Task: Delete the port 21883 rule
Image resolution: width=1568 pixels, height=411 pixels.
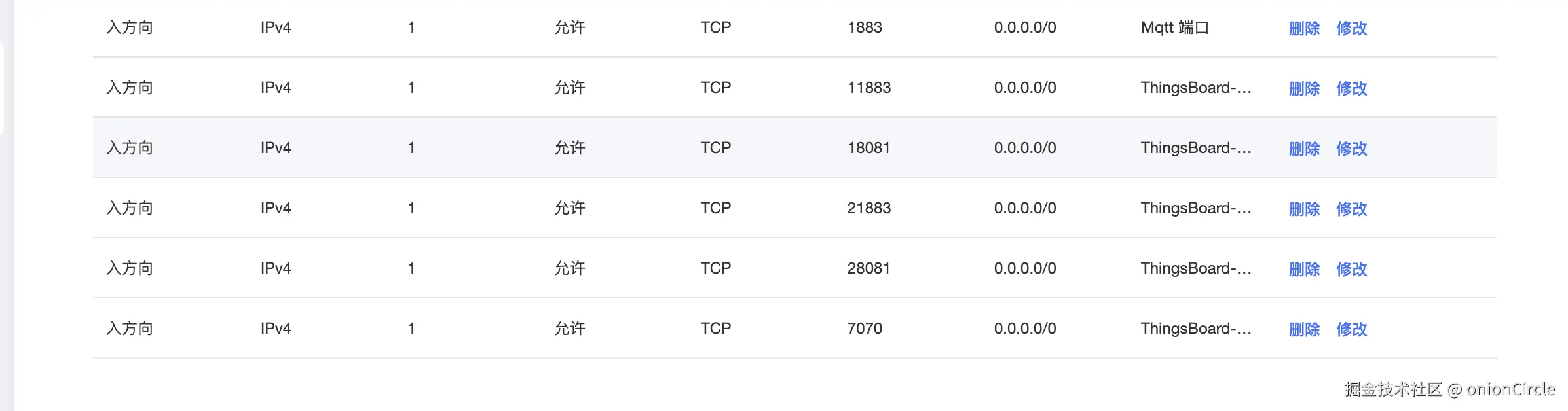Action: (x=1304, y=209)
